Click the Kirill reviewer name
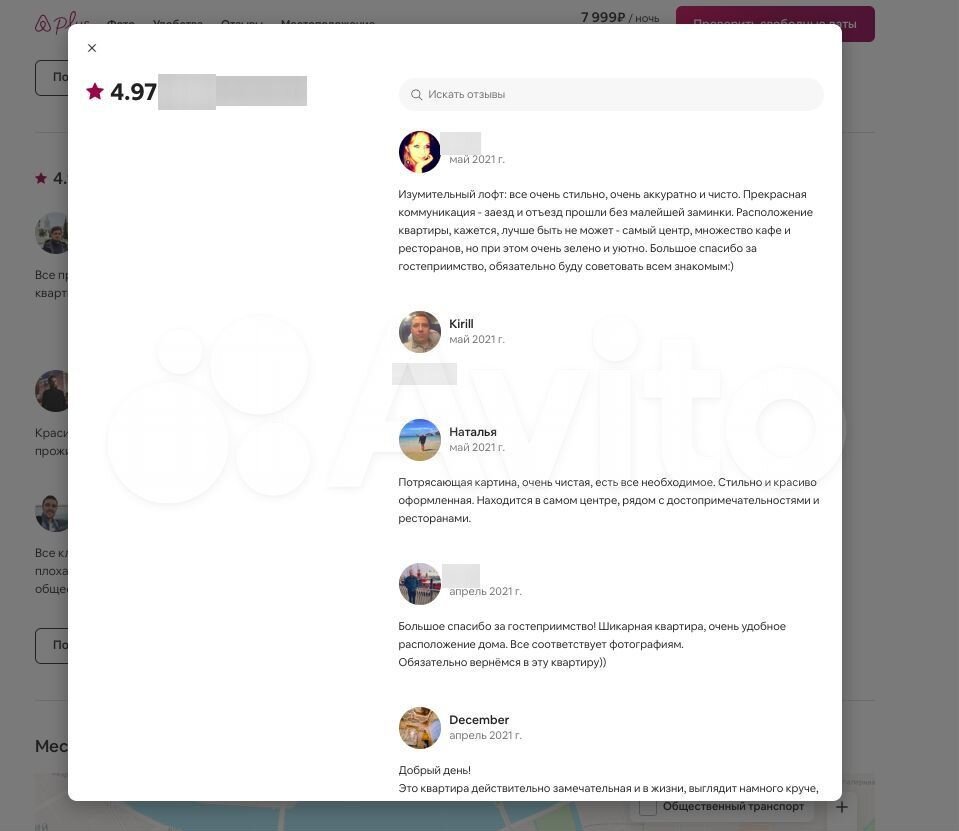Viewport: 959px width, 831px height. (x=461, y=324)
